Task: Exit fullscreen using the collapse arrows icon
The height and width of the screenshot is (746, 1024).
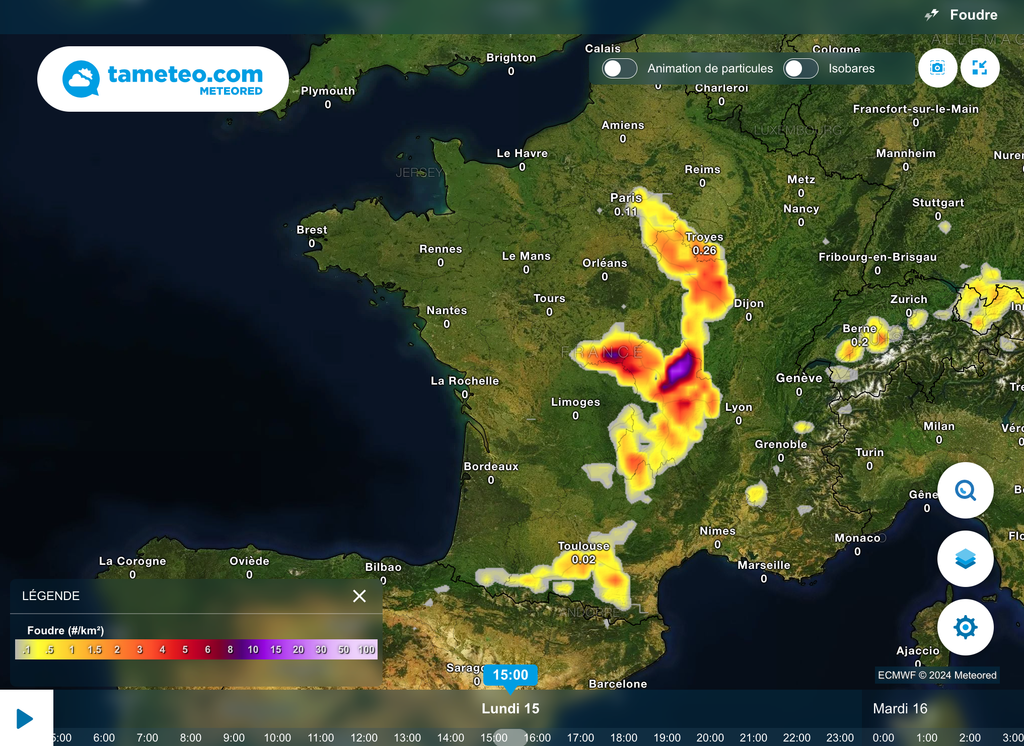Action: click(980, 68)
